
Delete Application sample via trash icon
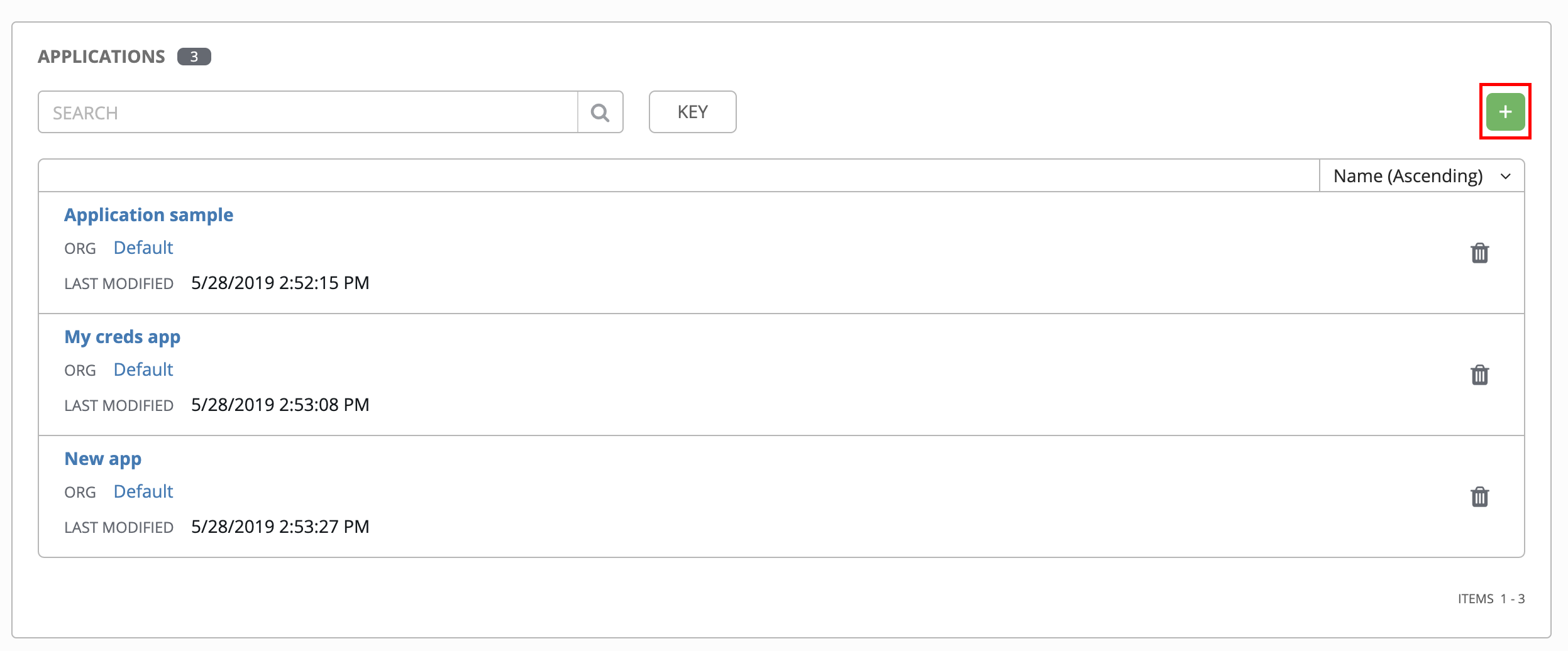coord(1479,253)
